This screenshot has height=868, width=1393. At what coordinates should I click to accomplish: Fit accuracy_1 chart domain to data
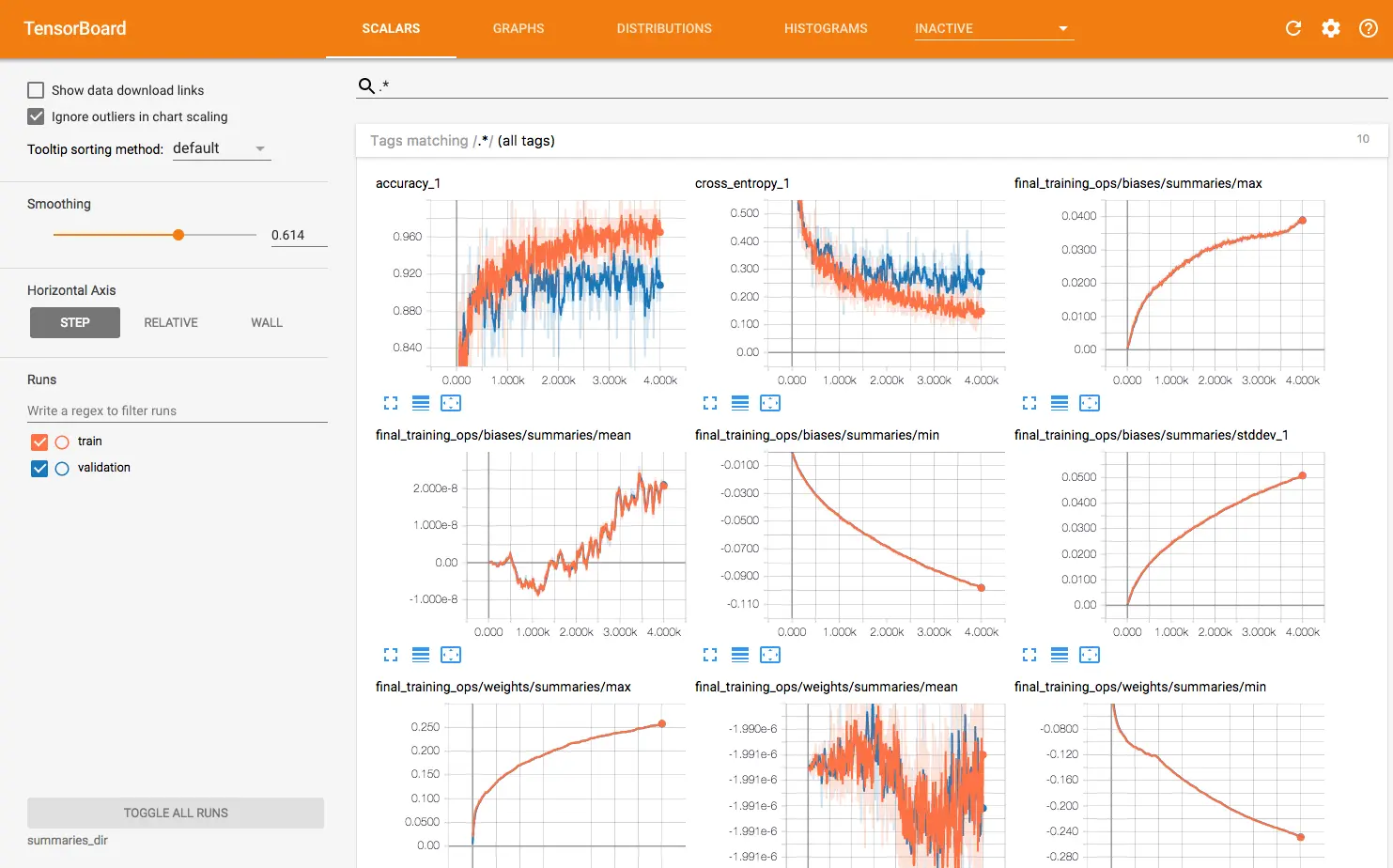451,403
